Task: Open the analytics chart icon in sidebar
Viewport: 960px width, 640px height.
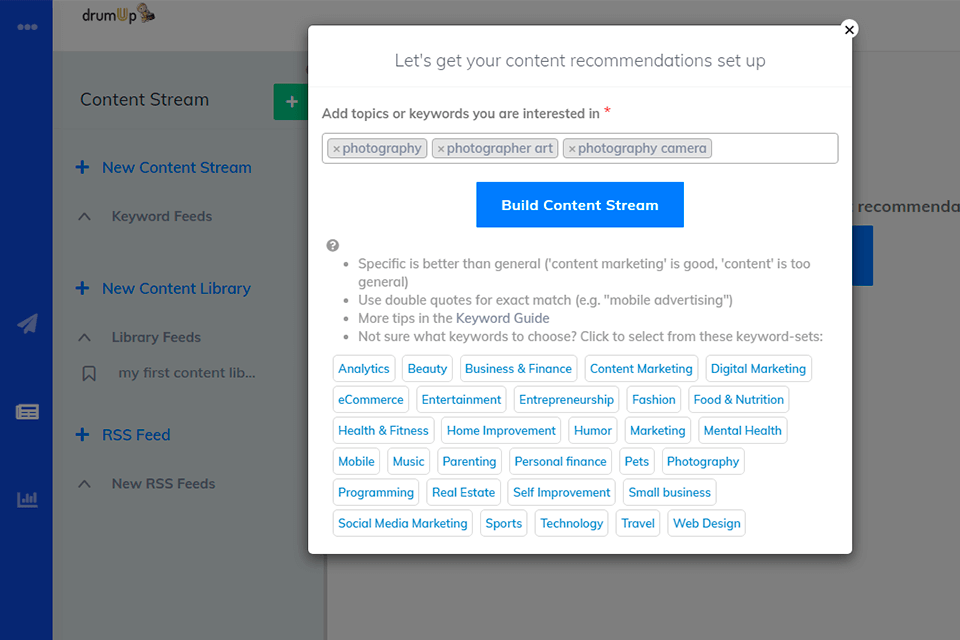Action: (27, 499)
